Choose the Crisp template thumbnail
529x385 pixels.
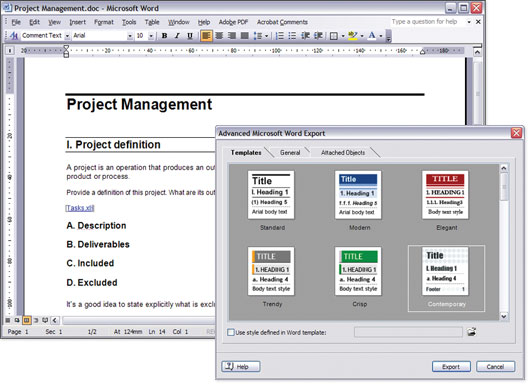[x=358, y=271]
